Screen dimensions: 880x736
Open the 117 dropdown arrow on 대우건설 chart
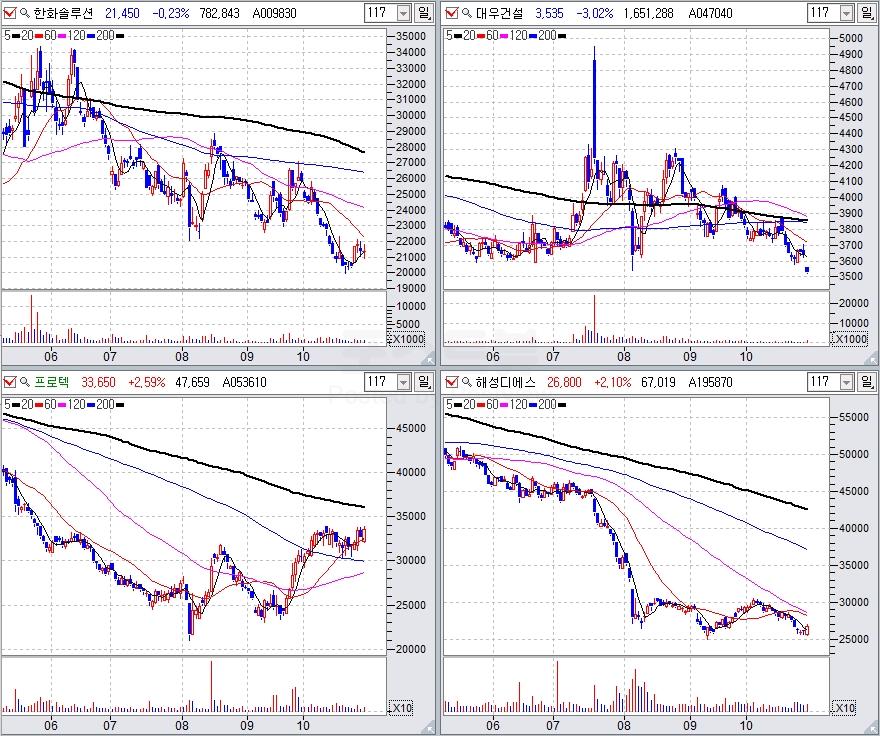tap(845, 13)
